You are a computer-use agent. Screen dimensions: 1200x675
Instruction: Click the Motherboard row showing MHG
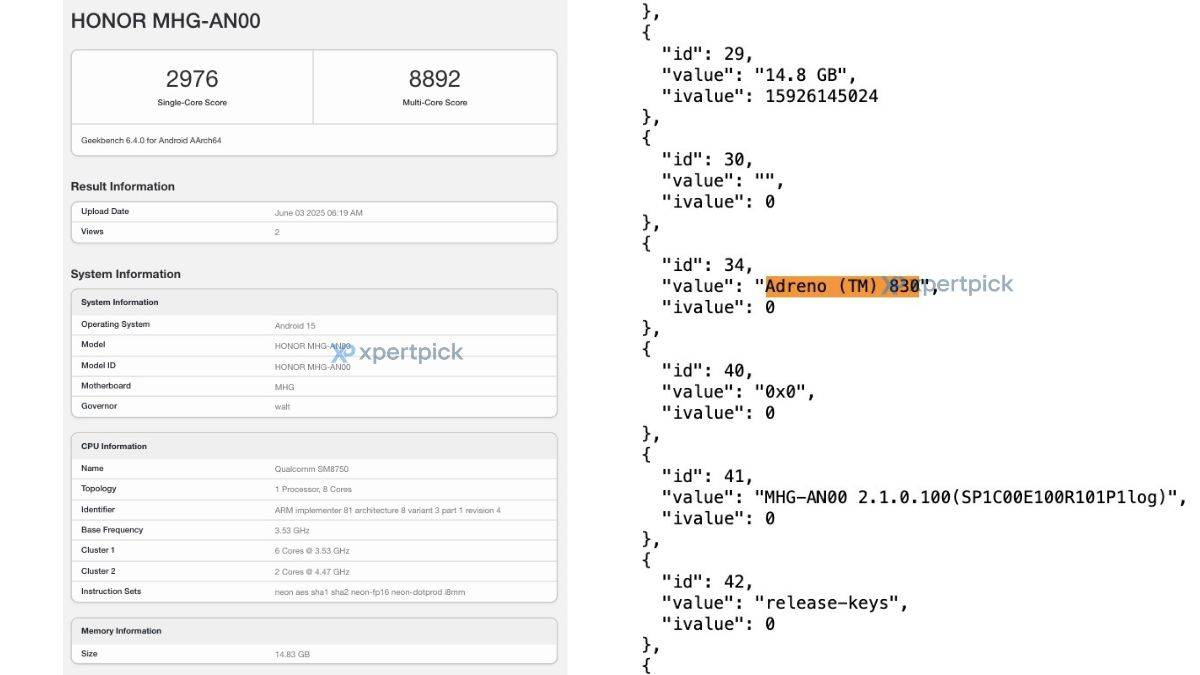313,386
